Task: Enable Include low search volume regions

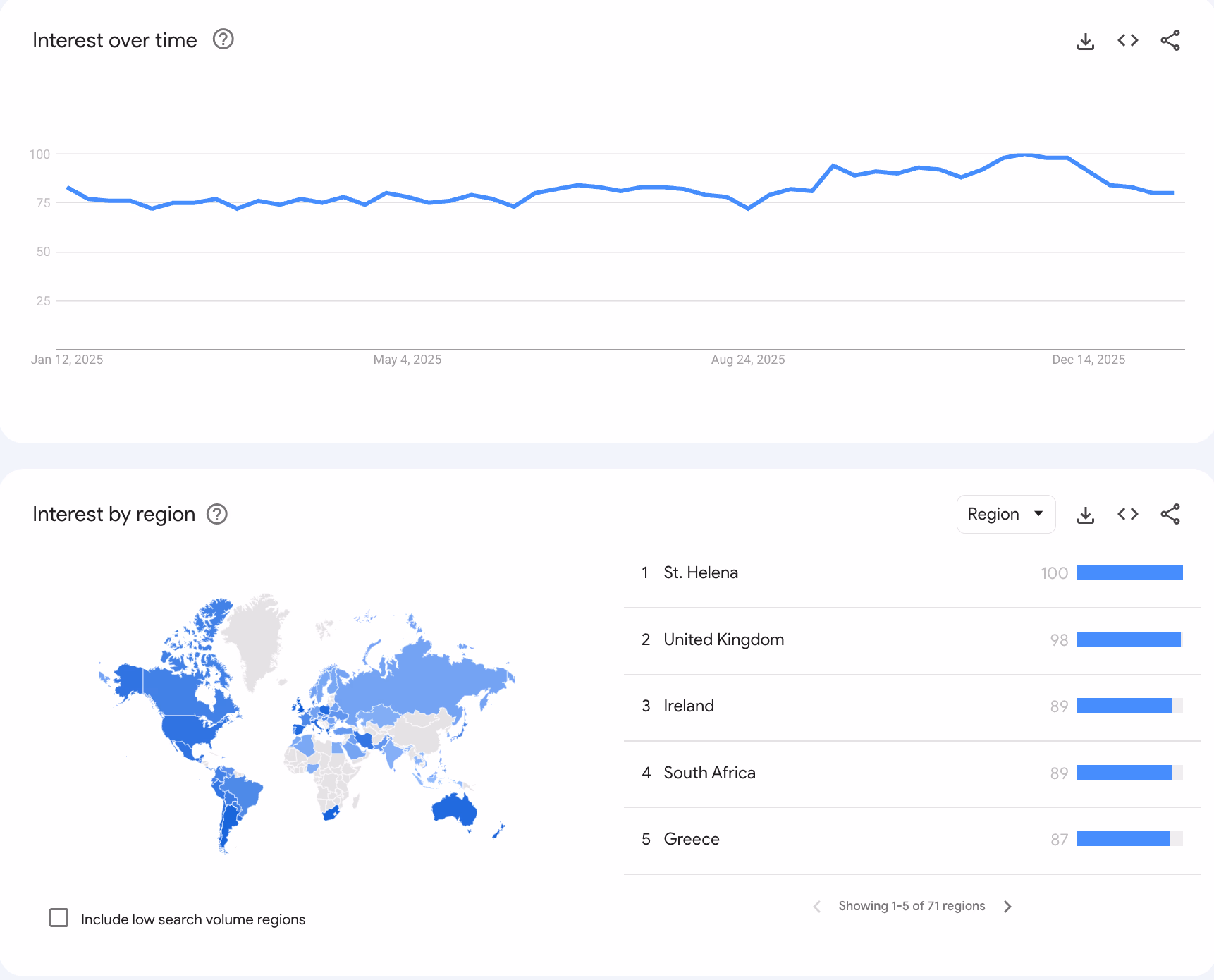Action: coord(59,918)
